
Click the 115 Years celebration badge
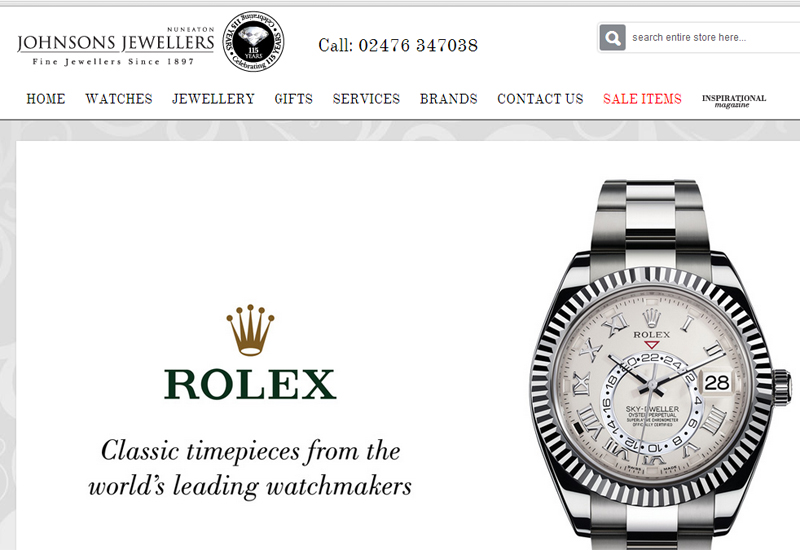(x=254, y=41)
